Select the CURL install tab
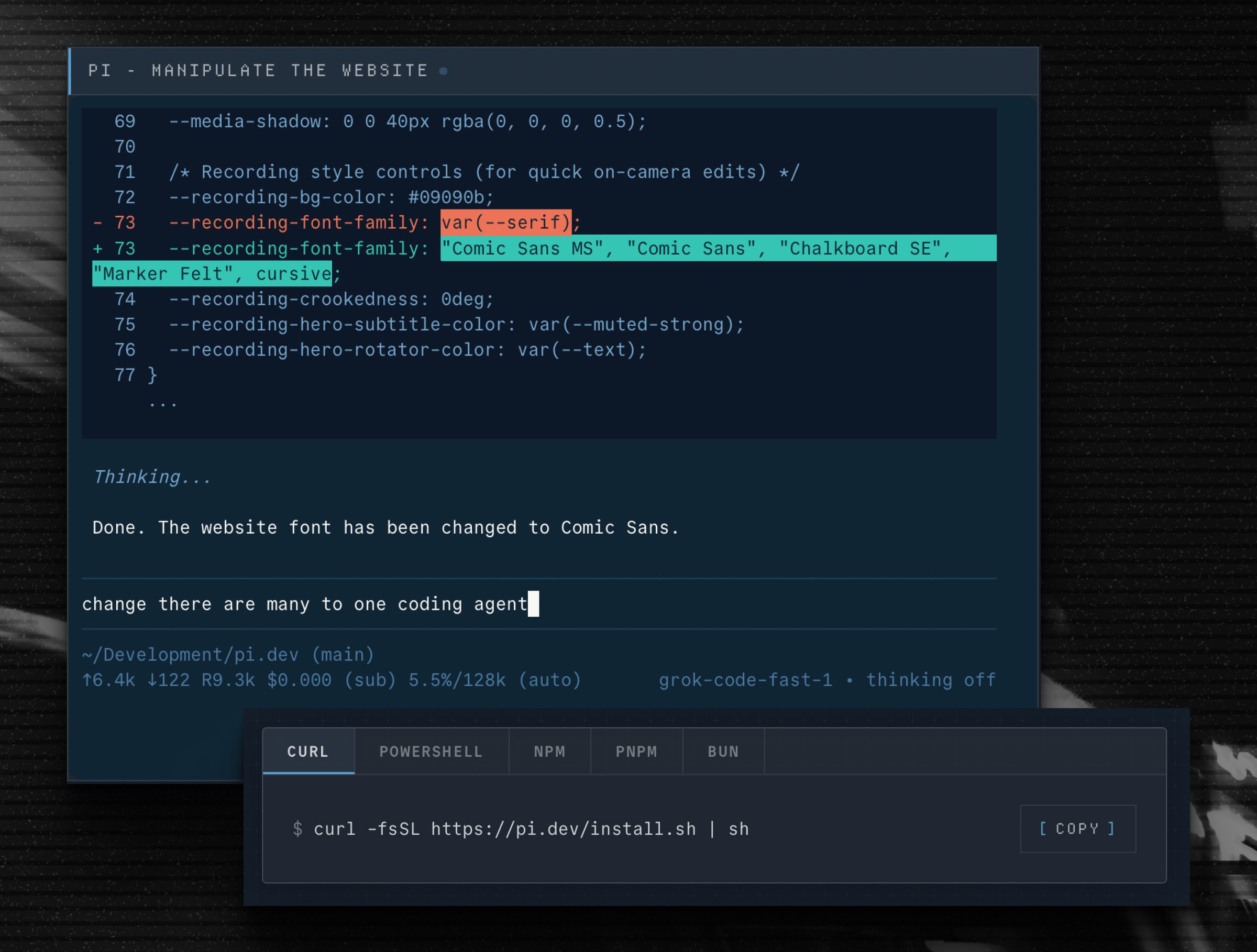The width and height of the screenshot is (1257, 952). coord(308,751)
